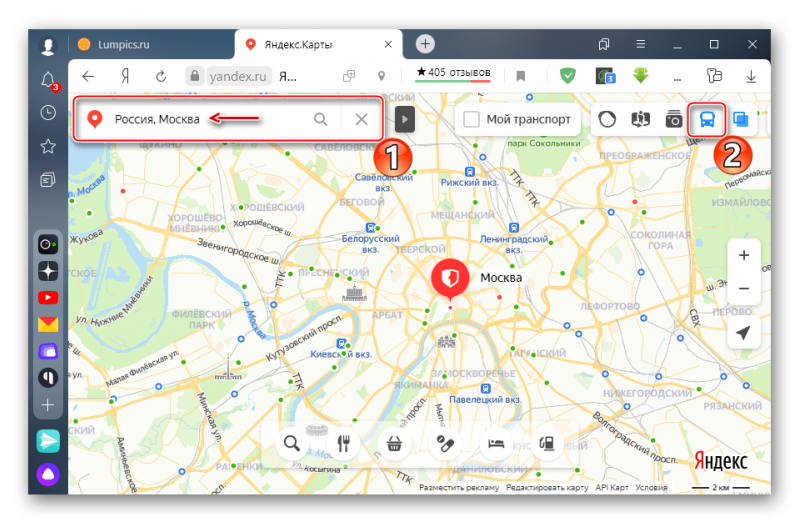Click the red Москва map pin
Image resolution: width=800 pixels, height=527 pixels.
[450, 279]
